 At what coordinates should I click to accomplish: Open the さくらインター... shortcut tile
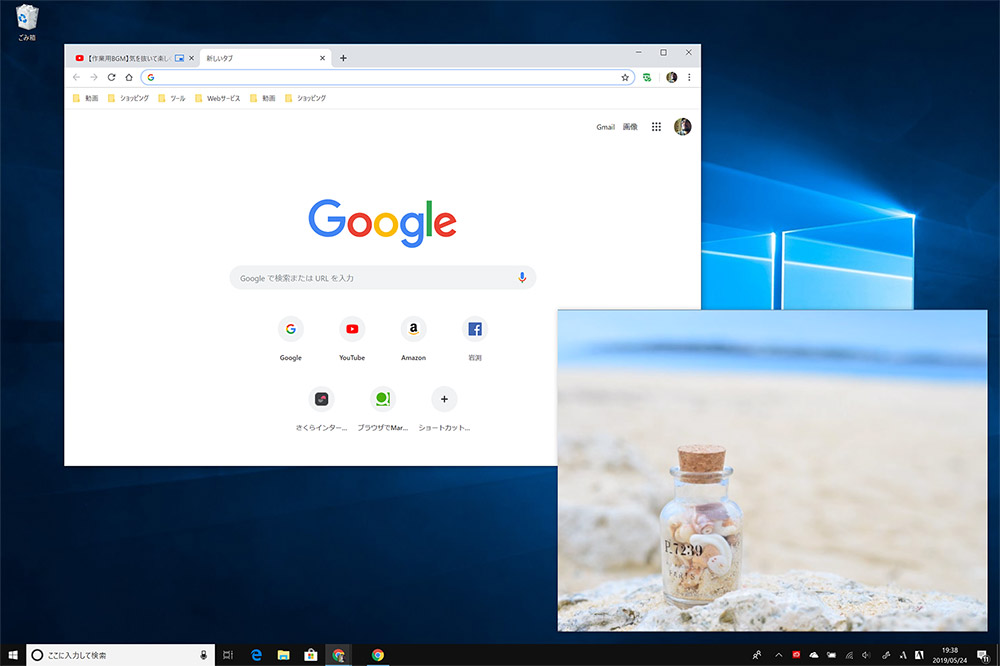coord(321,408)
